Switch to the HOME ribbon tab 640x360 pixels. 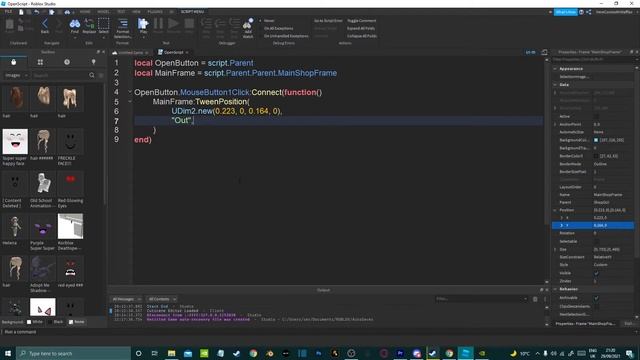click(85, 12)
